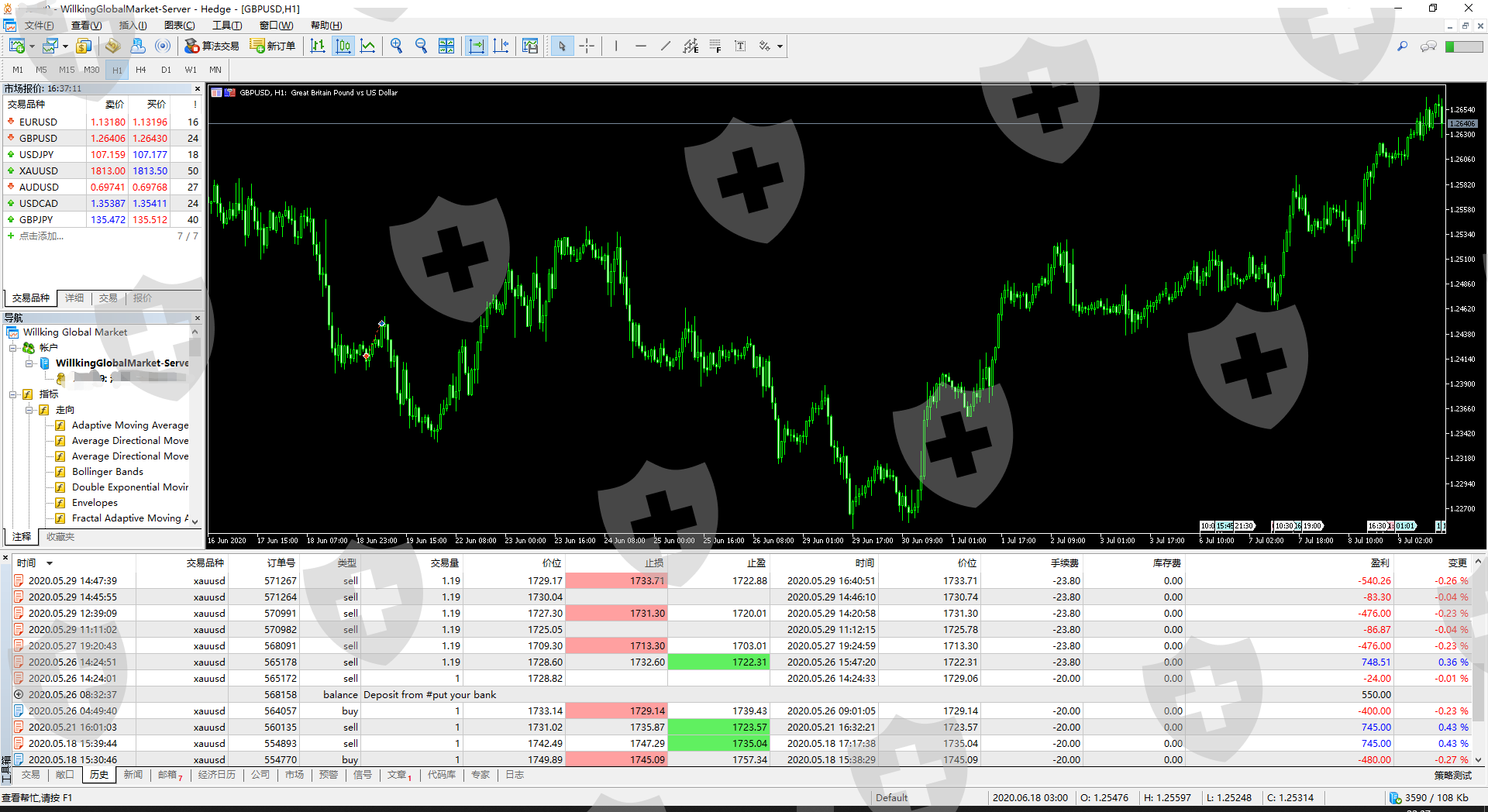Select XAUUSD row in market watch
Image resolution: width=1488 pixels, height=812 pixels.
pos(39,170)
